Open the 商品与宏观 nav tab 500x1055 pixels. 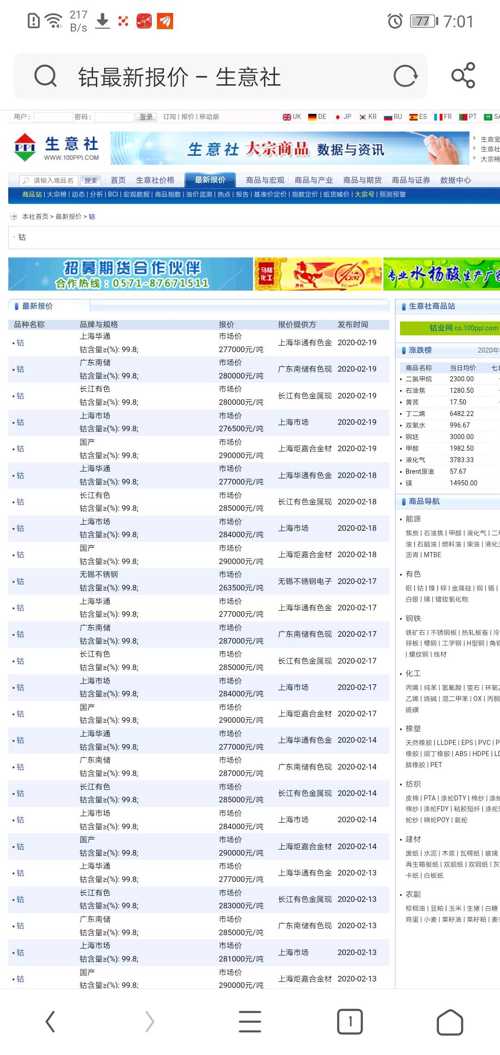[265, 180]
